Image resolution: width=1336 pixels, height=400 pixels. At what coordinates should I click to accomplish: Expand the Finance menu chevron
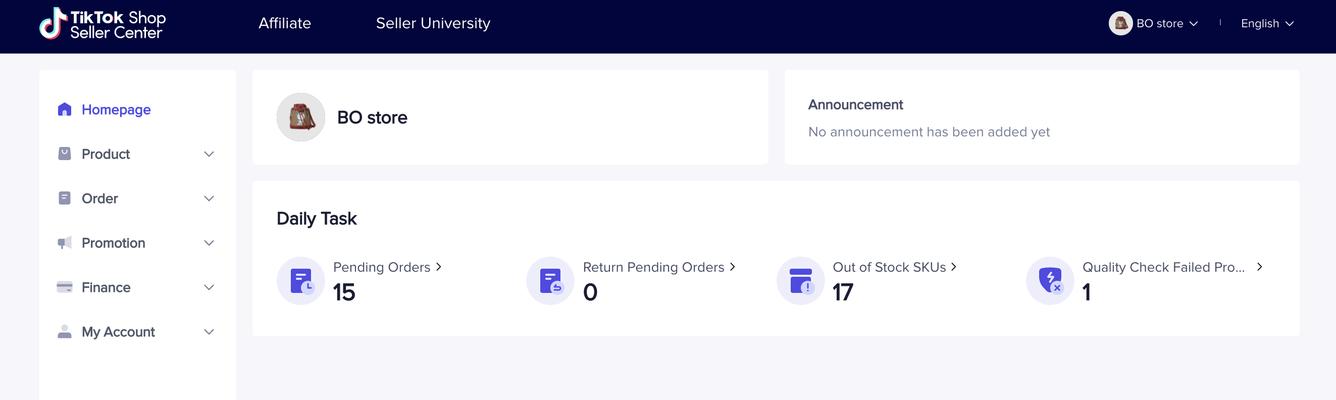pyautogui.click(x=209, y=287)
